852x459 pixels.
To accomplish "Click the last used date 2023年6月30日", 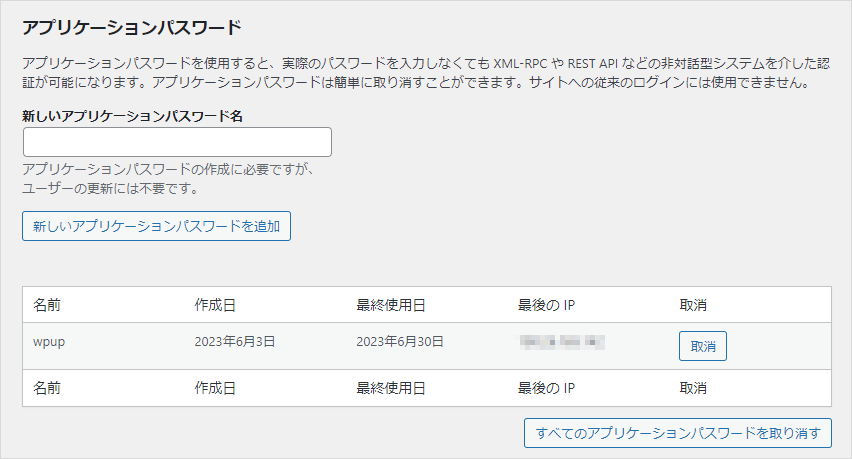I will tap(400, 342).
